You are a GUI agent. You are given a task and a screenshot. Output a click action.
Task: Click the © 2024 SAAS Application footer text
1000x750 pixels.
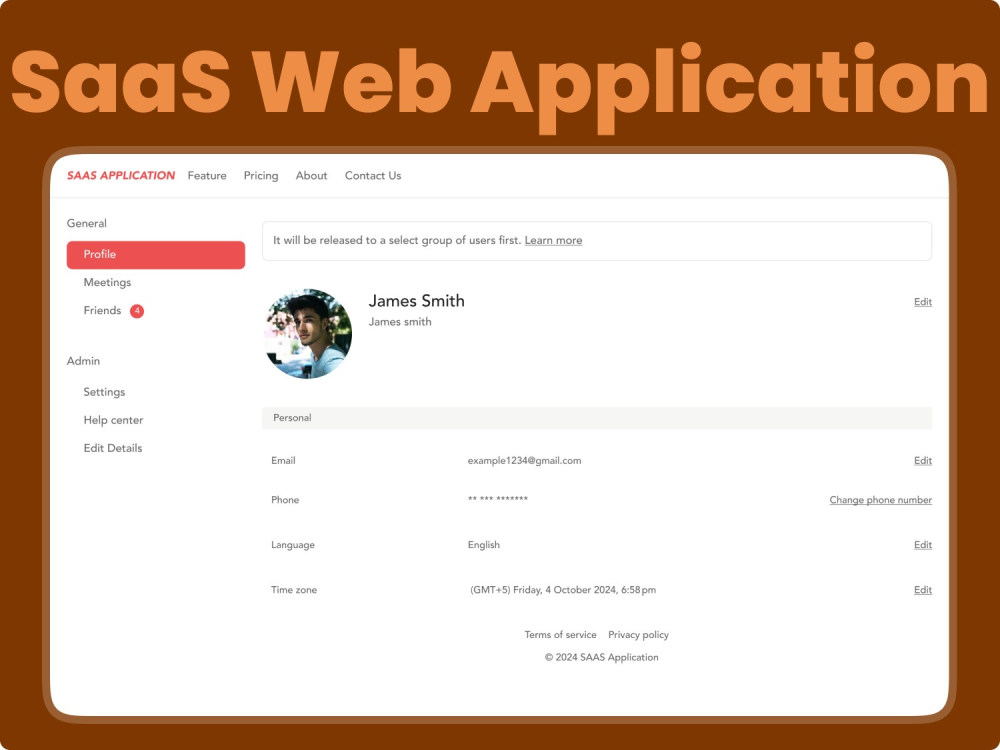pyautogui.click(x=601, y=658)
